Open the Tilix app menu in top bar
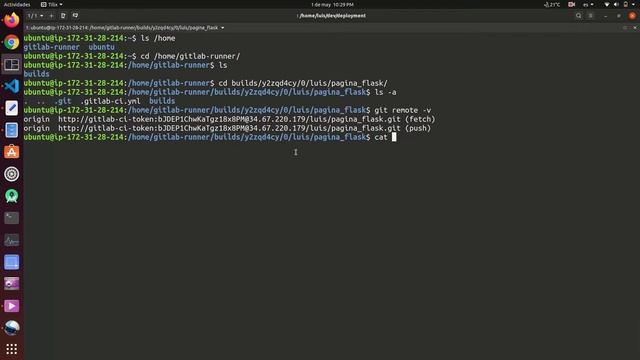The image size is (640, 360). coord(52,4)
